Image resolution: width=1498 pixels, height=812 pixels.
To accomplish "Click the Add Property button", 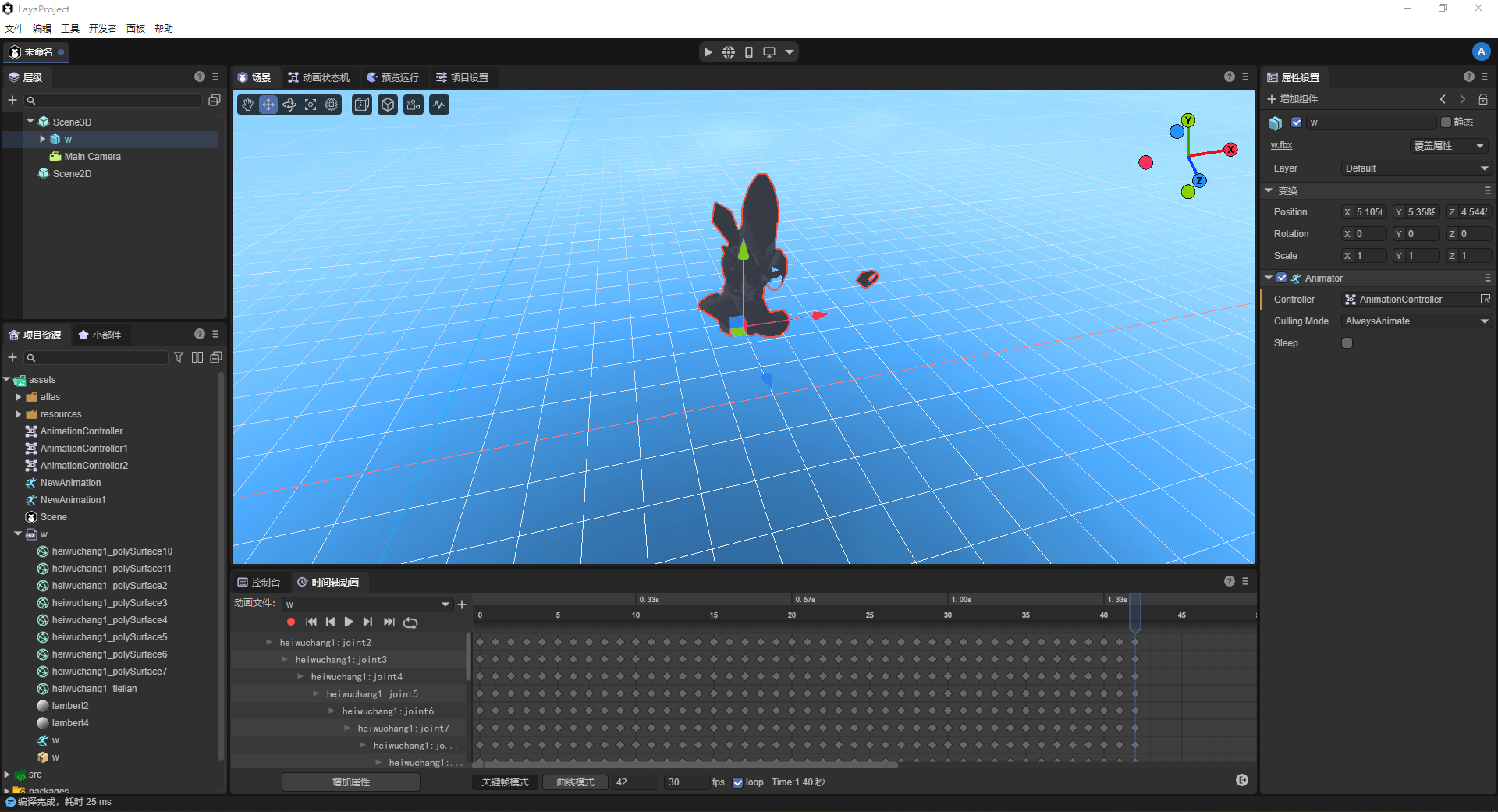I will pyautogui.click(x=351, y=782).
